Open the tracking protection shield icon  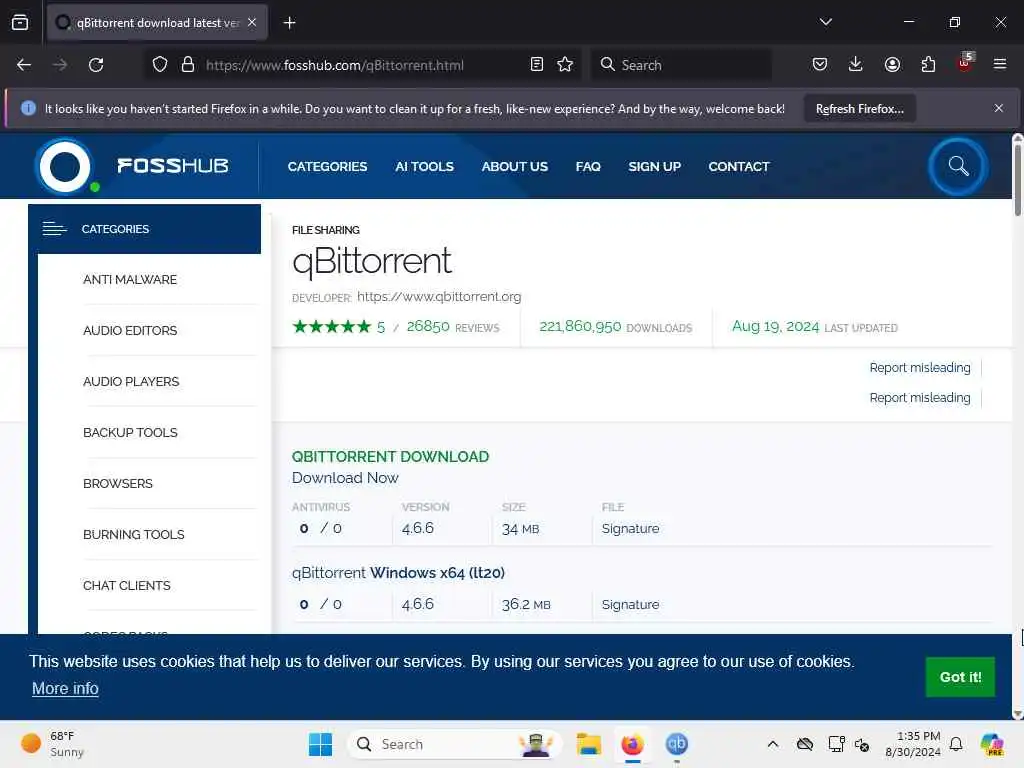point(160,65)
